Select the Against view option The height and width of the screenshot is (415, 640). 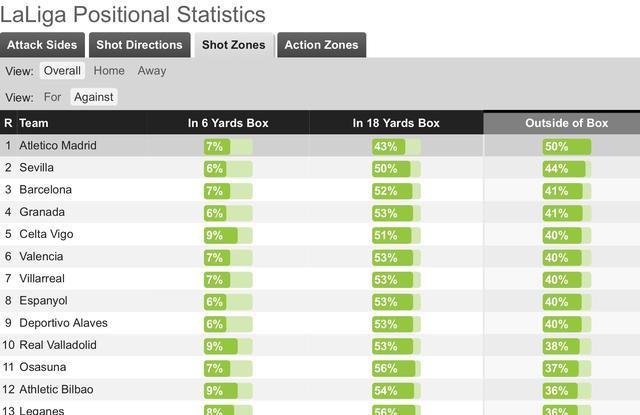coord(94,97)
